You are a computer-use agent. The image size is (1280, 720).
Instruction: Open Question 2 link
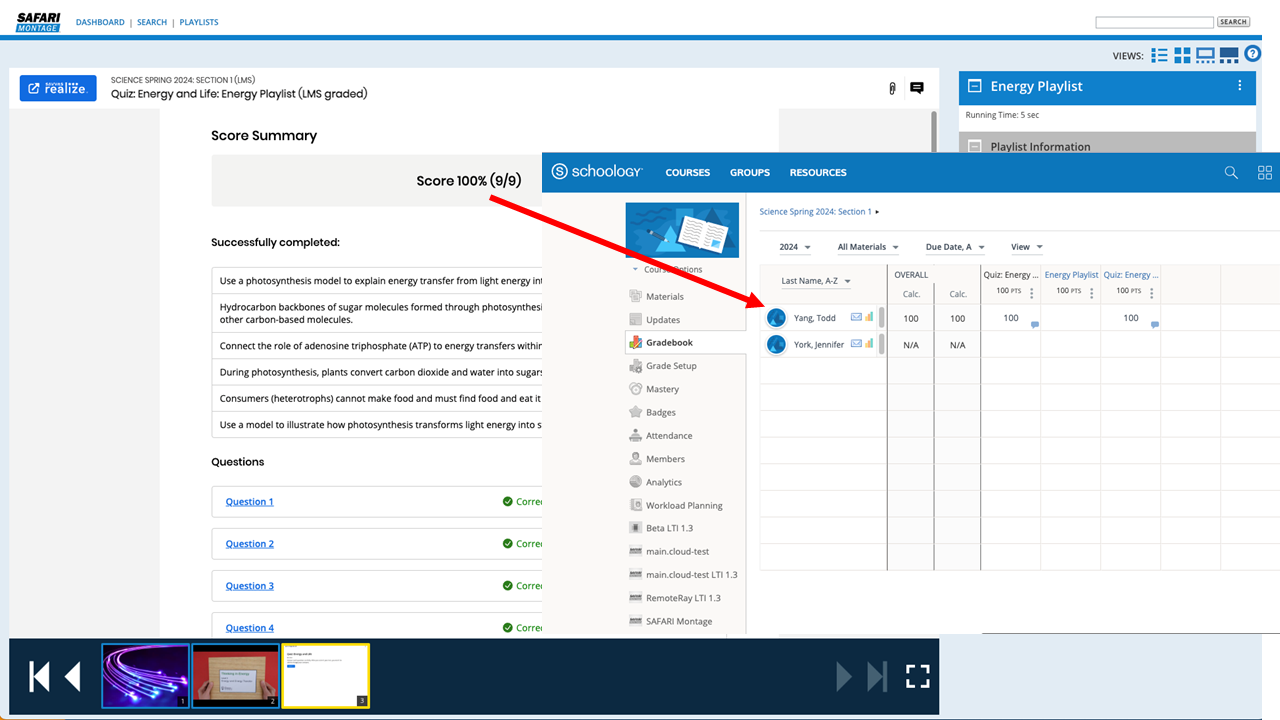pyautogui.click(x=249, y=544)
